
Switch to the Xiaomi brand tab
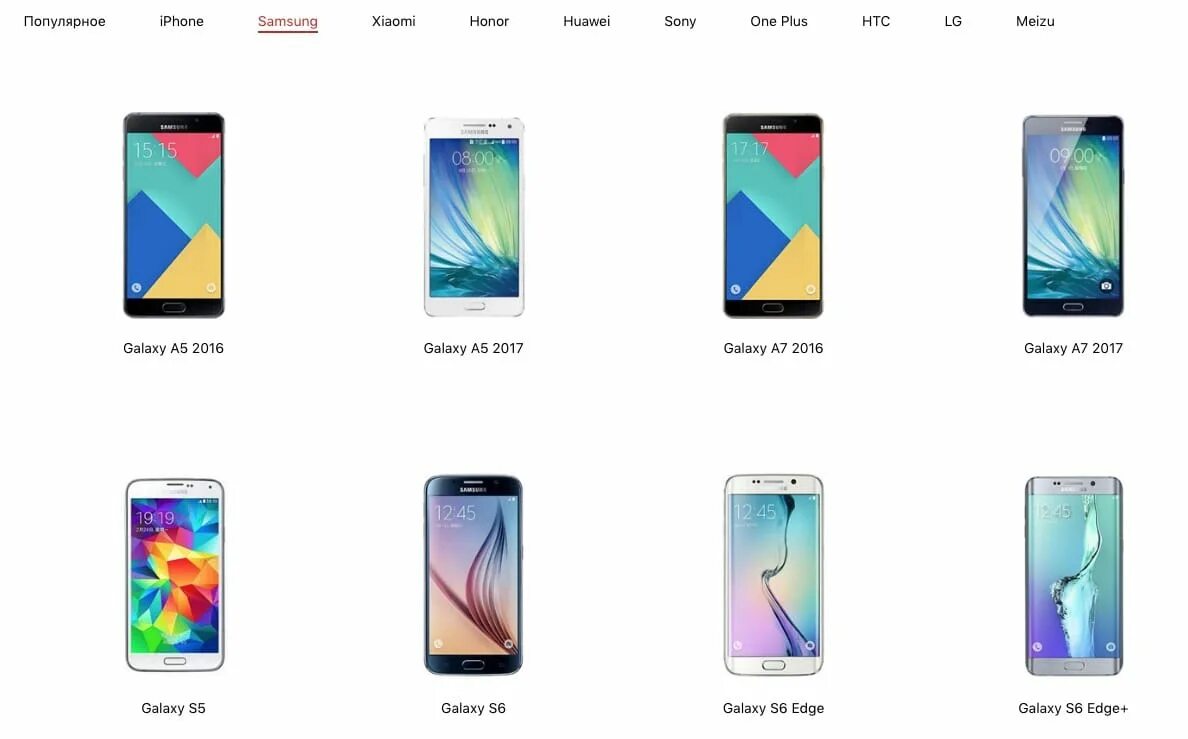click(393, 21)
